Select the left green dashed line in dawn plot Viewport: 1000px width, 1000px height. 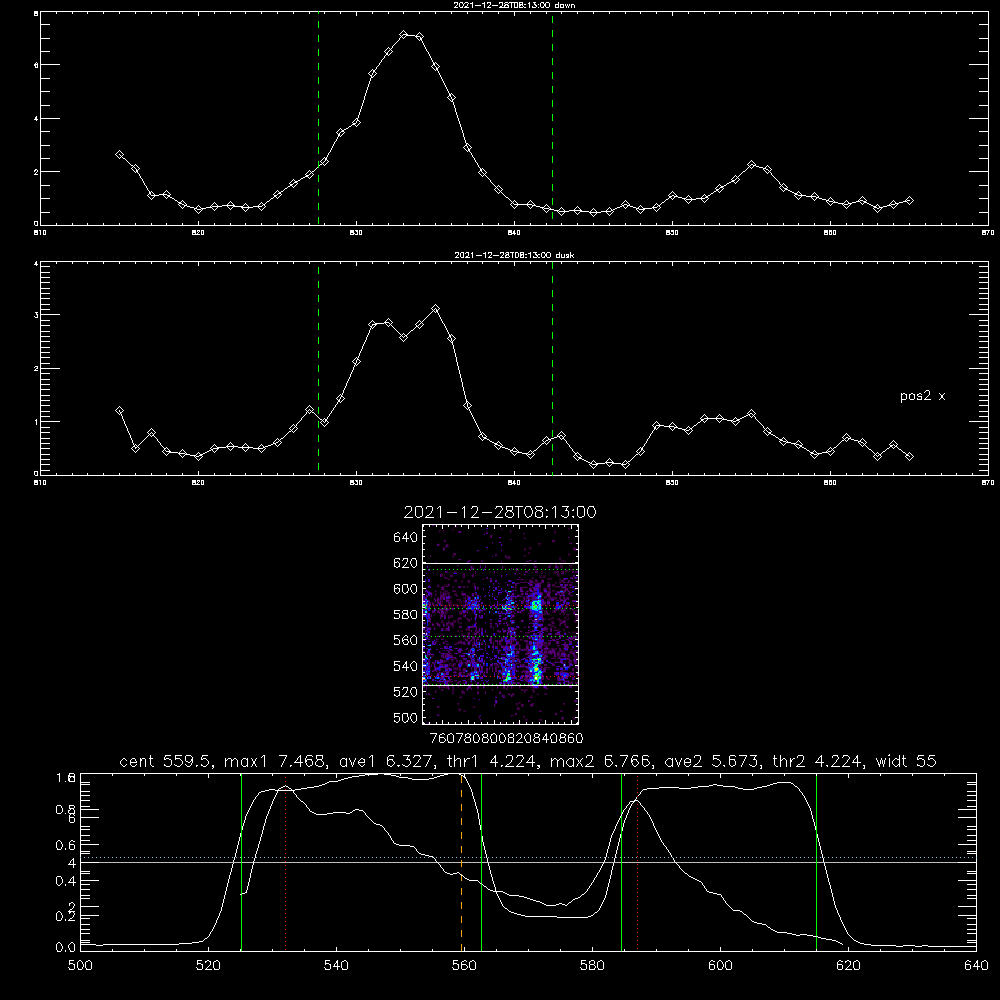(x=318, y=118)
